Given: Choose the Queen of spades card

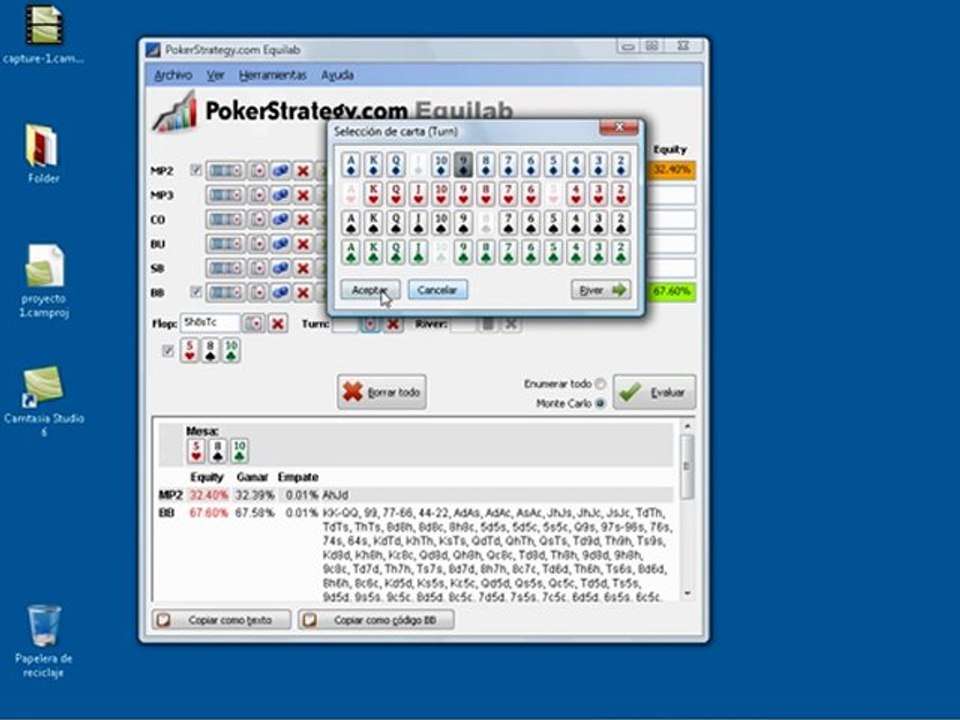Looking at the screenshot, I should pos(396,223).
